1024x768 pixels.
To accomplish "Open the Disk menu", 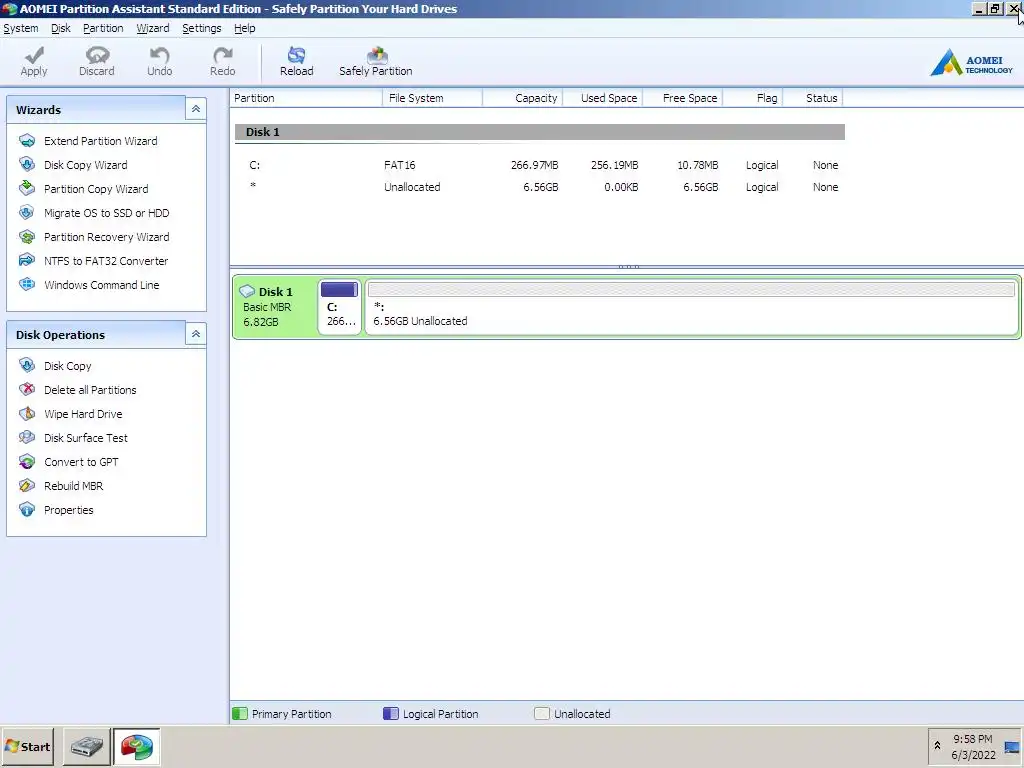I will pyautogui.click(x=61, y=28).
